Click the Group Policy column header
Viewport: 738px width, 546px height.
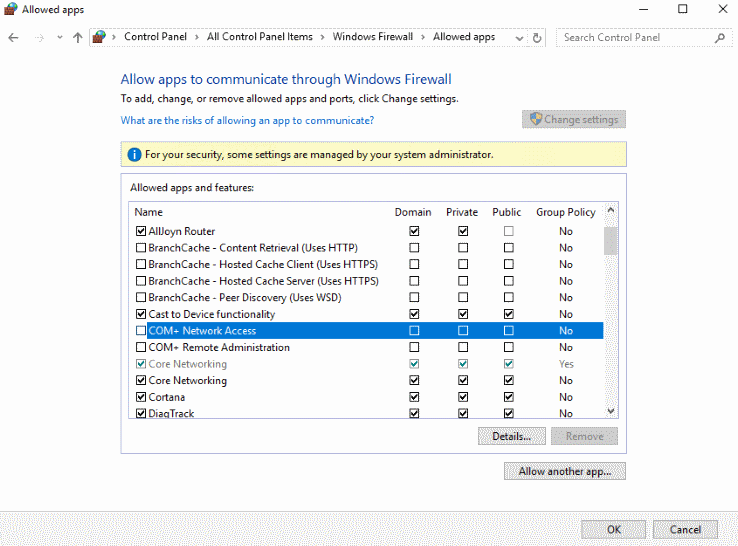[566, 212]
